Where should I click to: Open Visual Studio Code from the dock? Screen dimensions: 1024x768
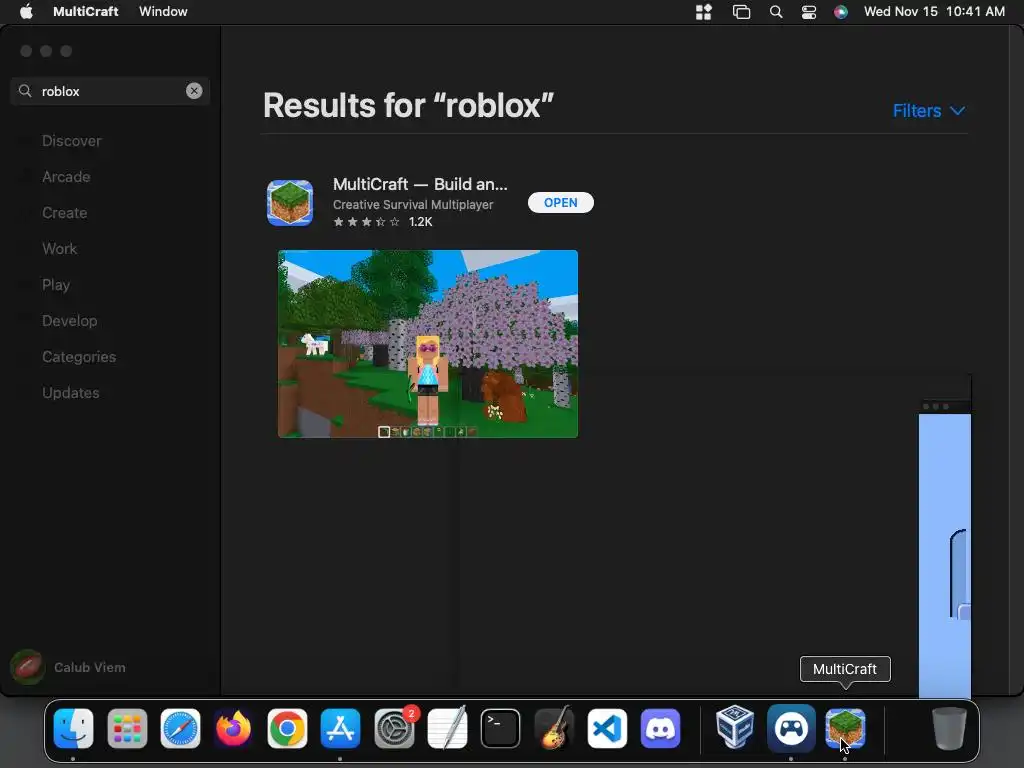click(607, 728)
